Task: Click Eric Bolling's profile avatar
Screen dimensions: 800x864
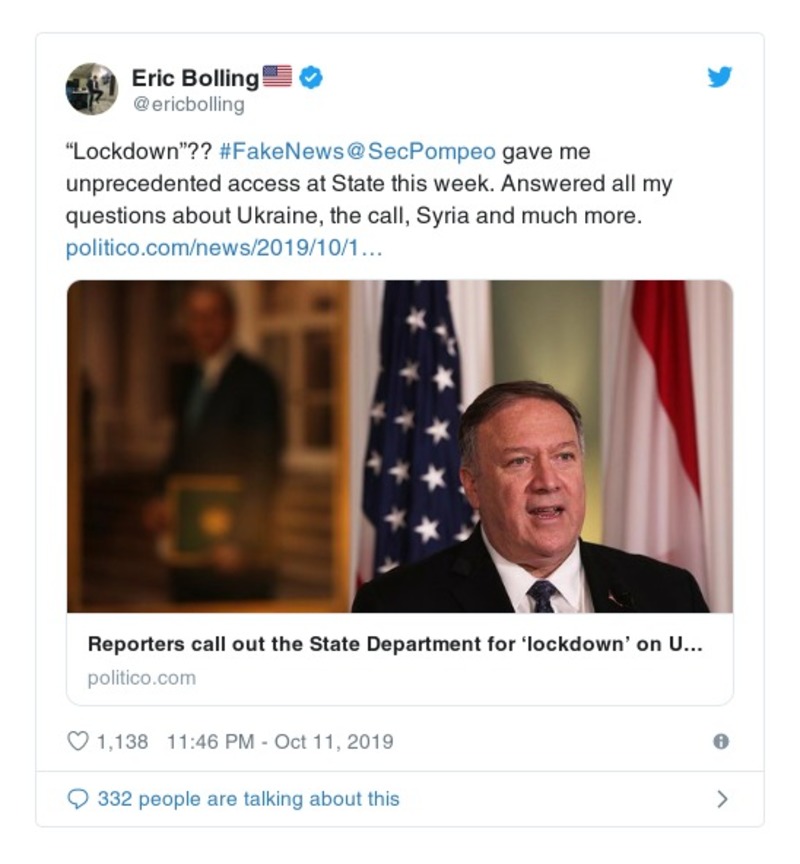Action: click(x=92, y=89)
